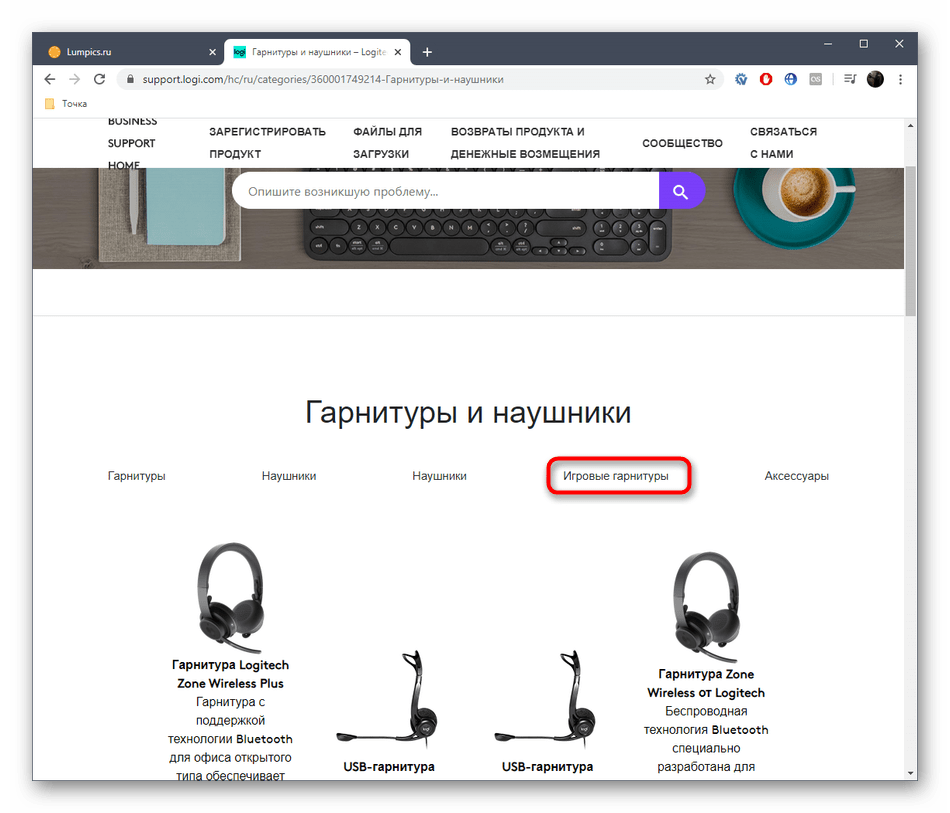Click the problem description search field

coord(445,191)
